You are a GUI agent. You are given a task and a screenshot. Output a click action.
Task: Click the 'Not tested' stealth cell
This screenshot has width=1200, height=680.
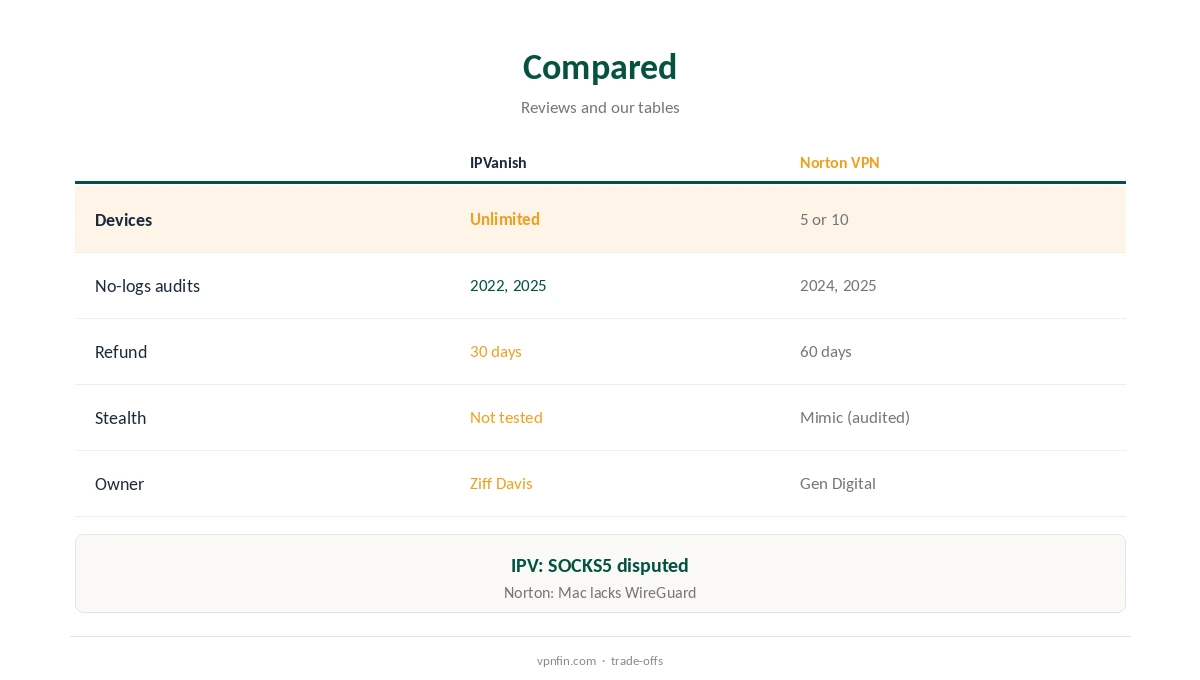506,417
